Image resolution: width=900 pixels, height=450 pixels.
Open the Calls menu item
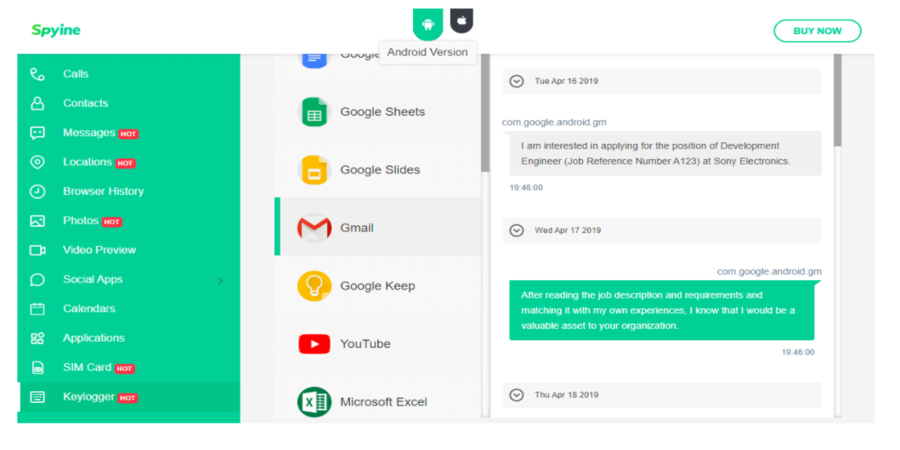click(x=129, y=74)
